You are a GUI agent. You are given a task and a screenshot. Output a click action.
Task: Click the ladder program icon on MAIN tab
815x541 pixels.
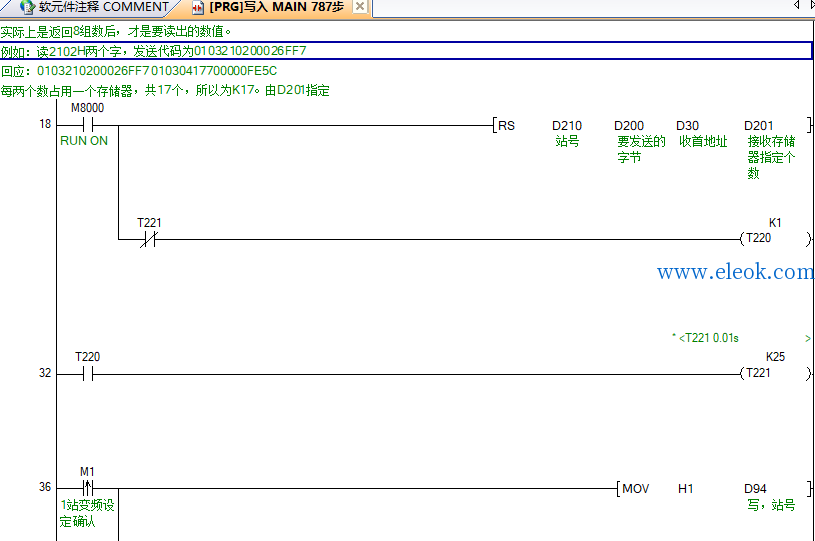coord(198,8)
